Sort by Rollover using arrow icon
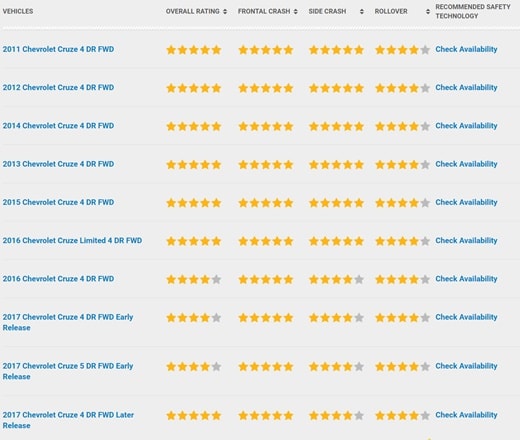The height and width of the screenshot is (440, 520). 428,12
